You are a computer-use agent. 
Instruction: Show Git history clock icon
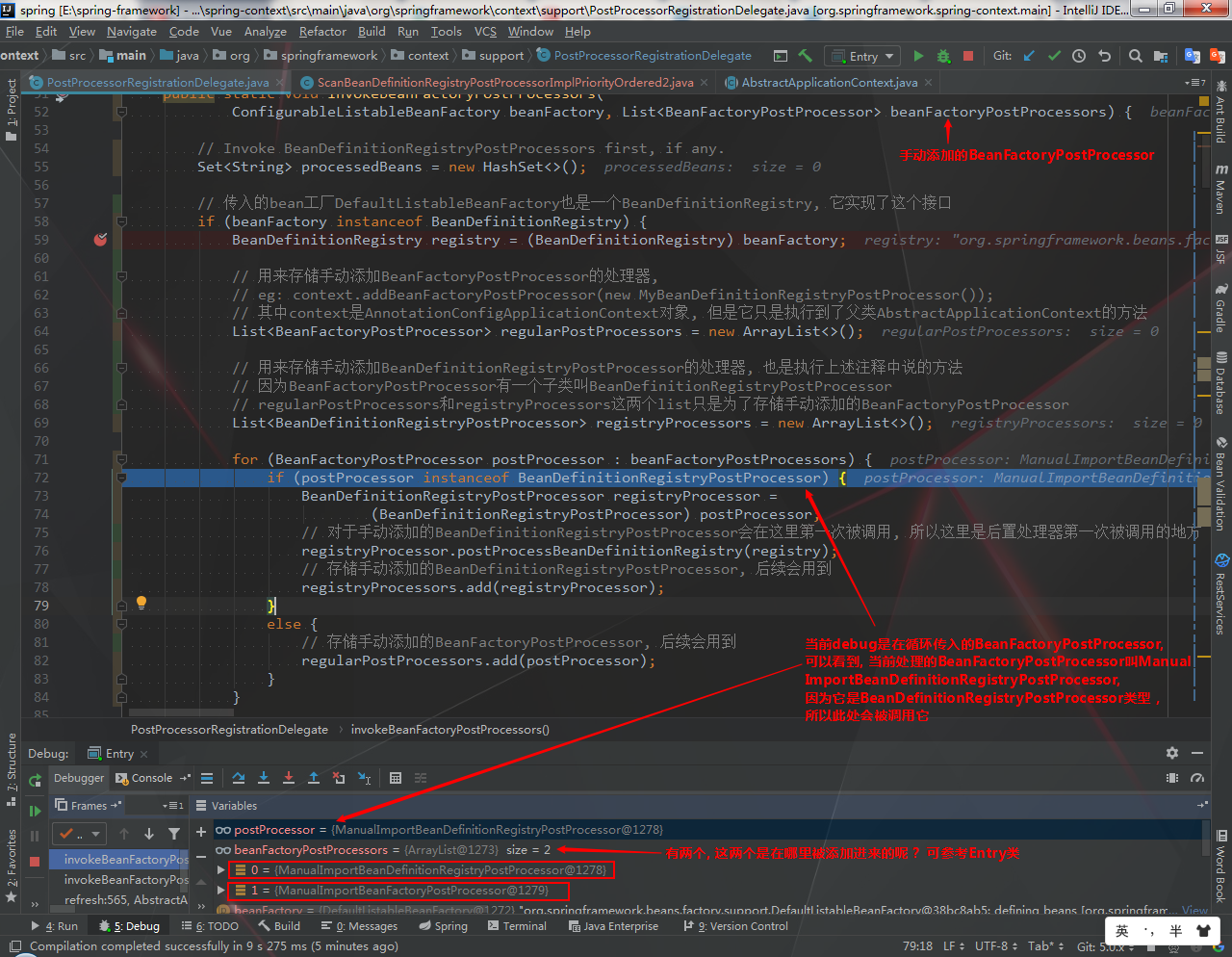point(1079,56)
